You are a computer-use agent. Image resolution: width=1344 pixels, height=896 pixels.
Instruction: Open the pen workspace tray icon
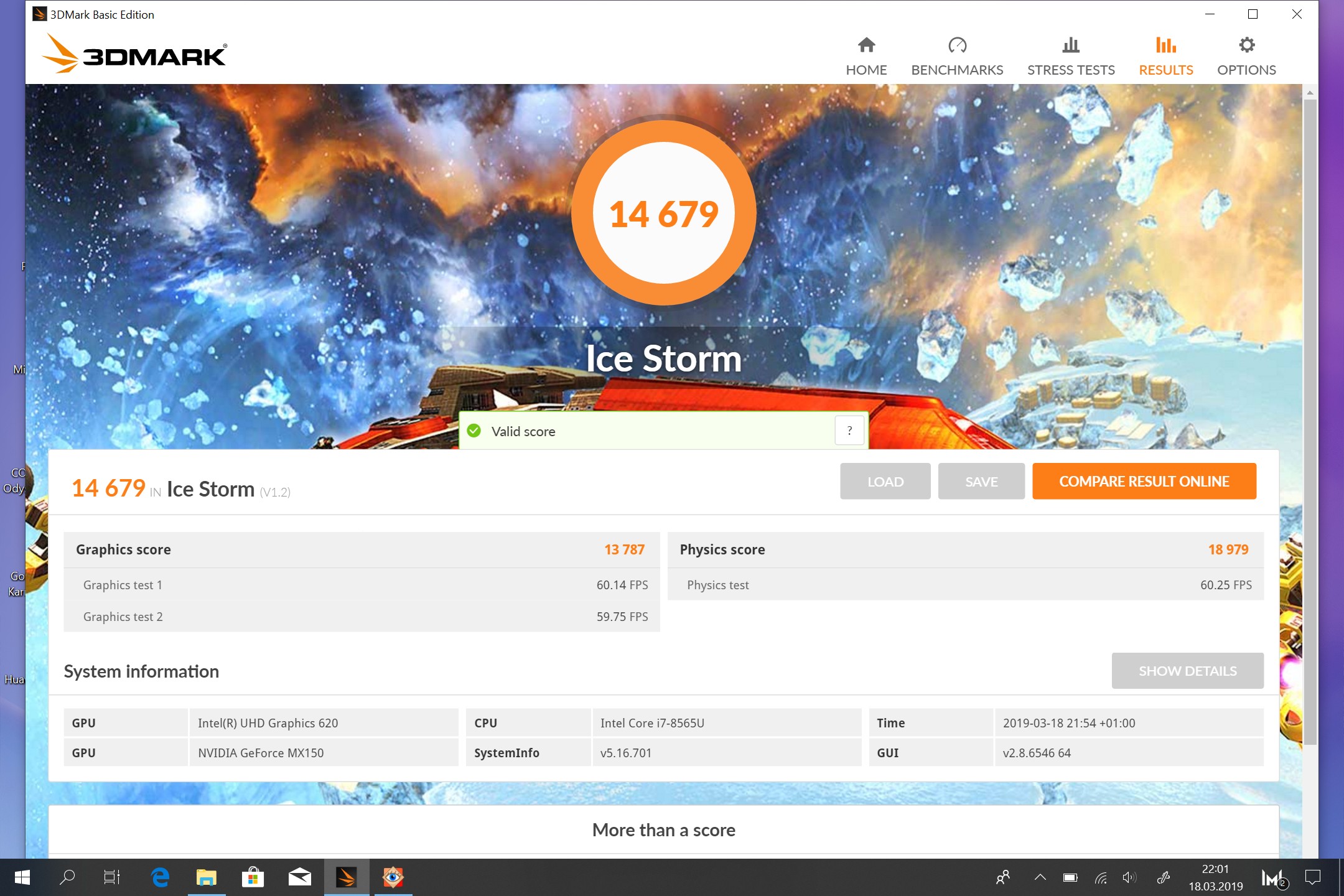(x=1163, y=877)
